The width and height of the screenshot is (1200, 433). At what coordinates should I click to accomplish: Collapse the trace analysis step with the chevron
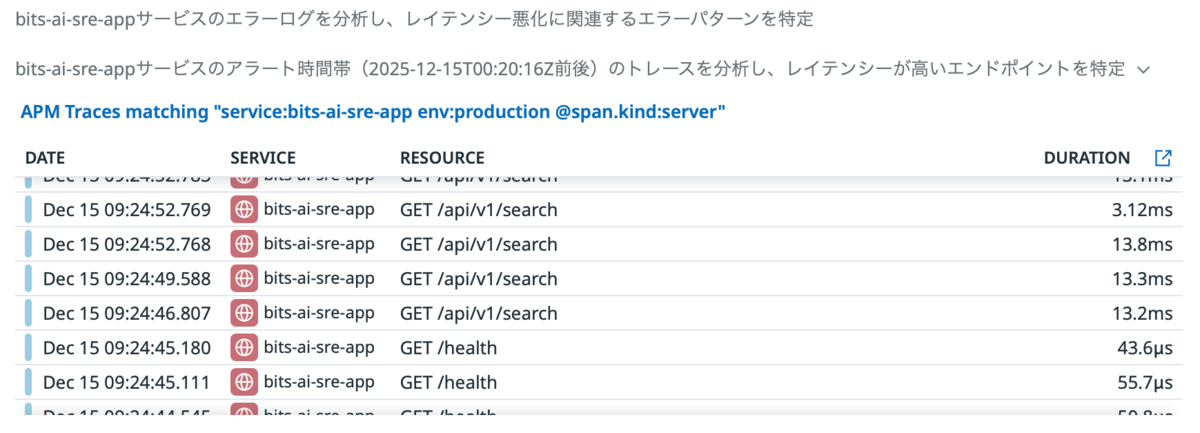pyautogui.click(x=1144, y=70)
